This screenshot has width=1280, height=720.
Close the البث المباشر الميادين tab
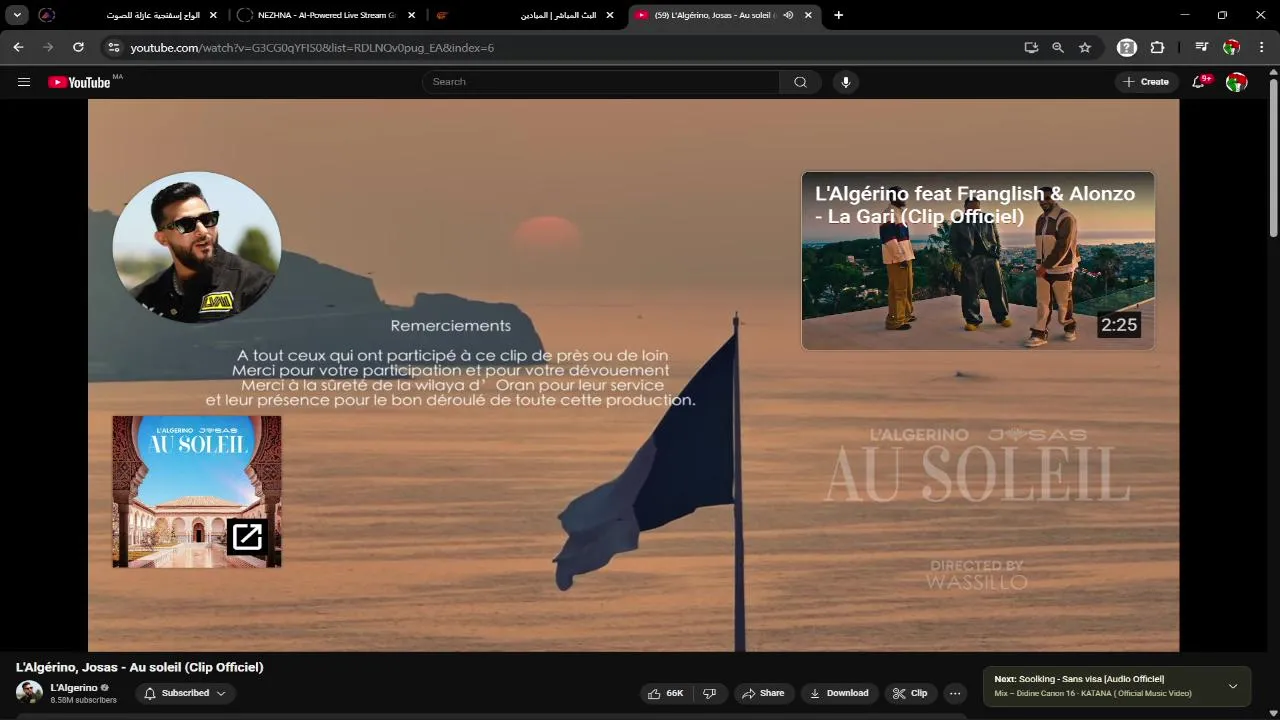point(610,15)
